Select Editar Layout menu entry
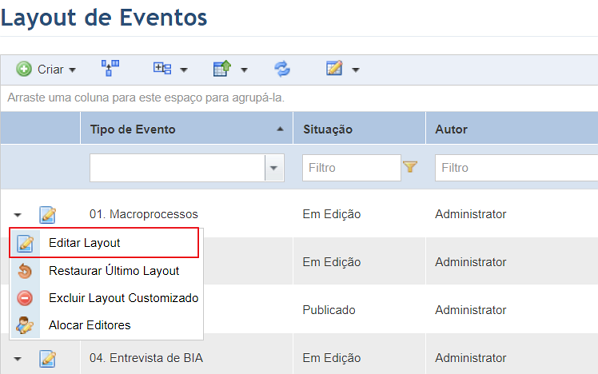 [x=104, y=243]
